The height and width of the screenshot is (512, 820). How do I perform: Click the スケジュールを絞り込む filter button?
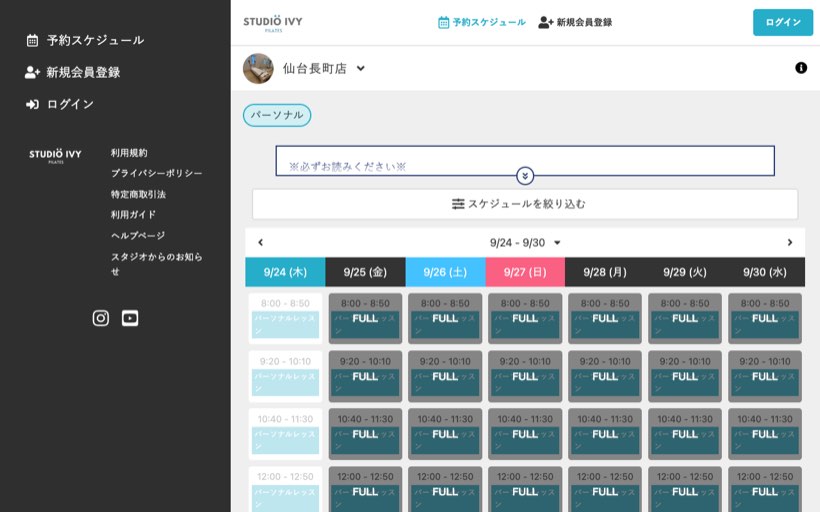point(525,204)
